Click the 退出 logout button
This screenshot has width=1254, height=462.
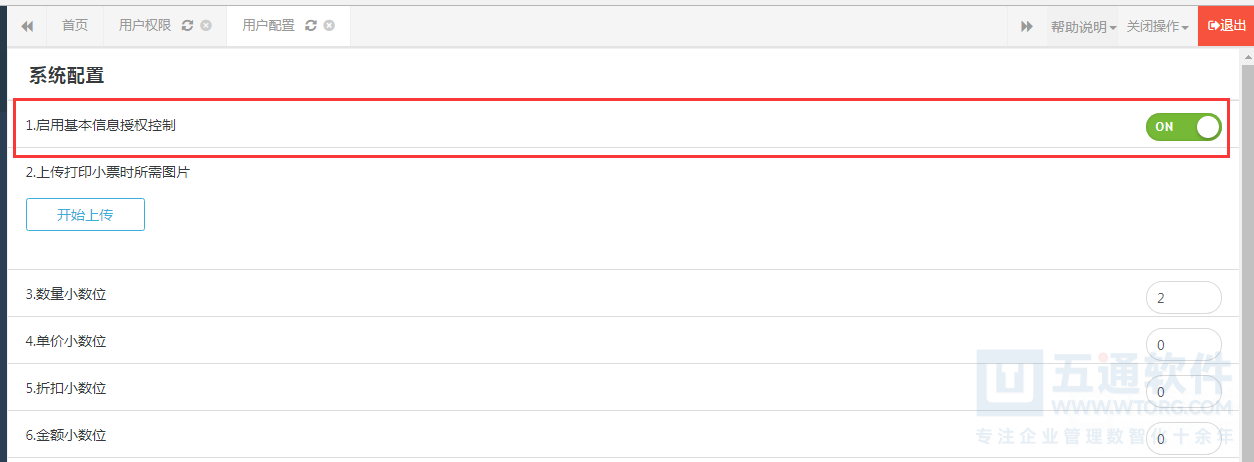[1226, 26]
